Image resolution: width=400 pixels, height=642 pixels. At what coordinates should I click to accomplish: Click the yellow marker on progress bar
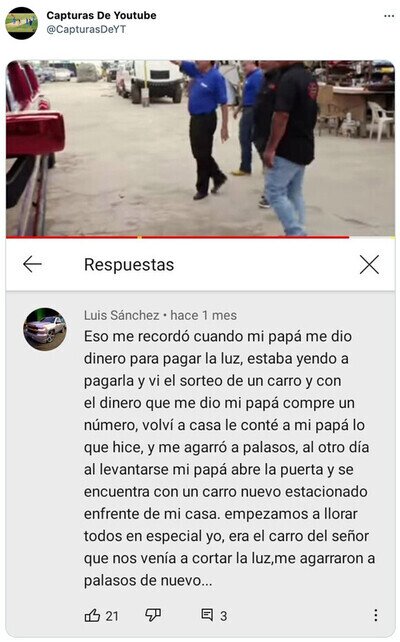pyautogui.click(x=140, y=237)
